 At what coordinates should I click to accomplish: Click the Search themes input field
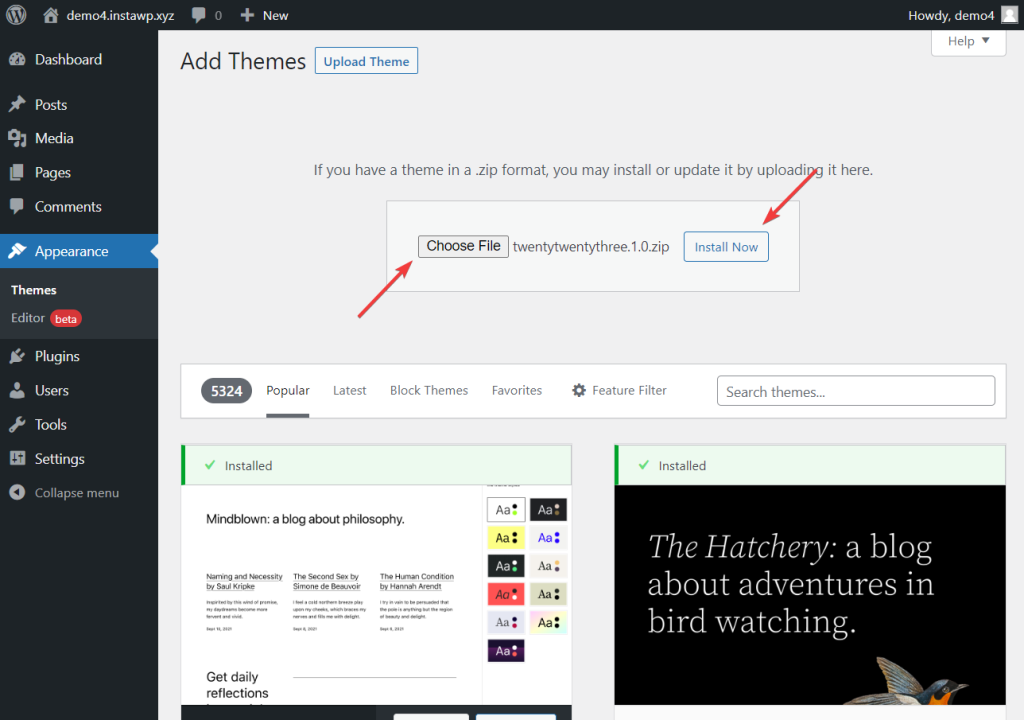coord(856,391)
